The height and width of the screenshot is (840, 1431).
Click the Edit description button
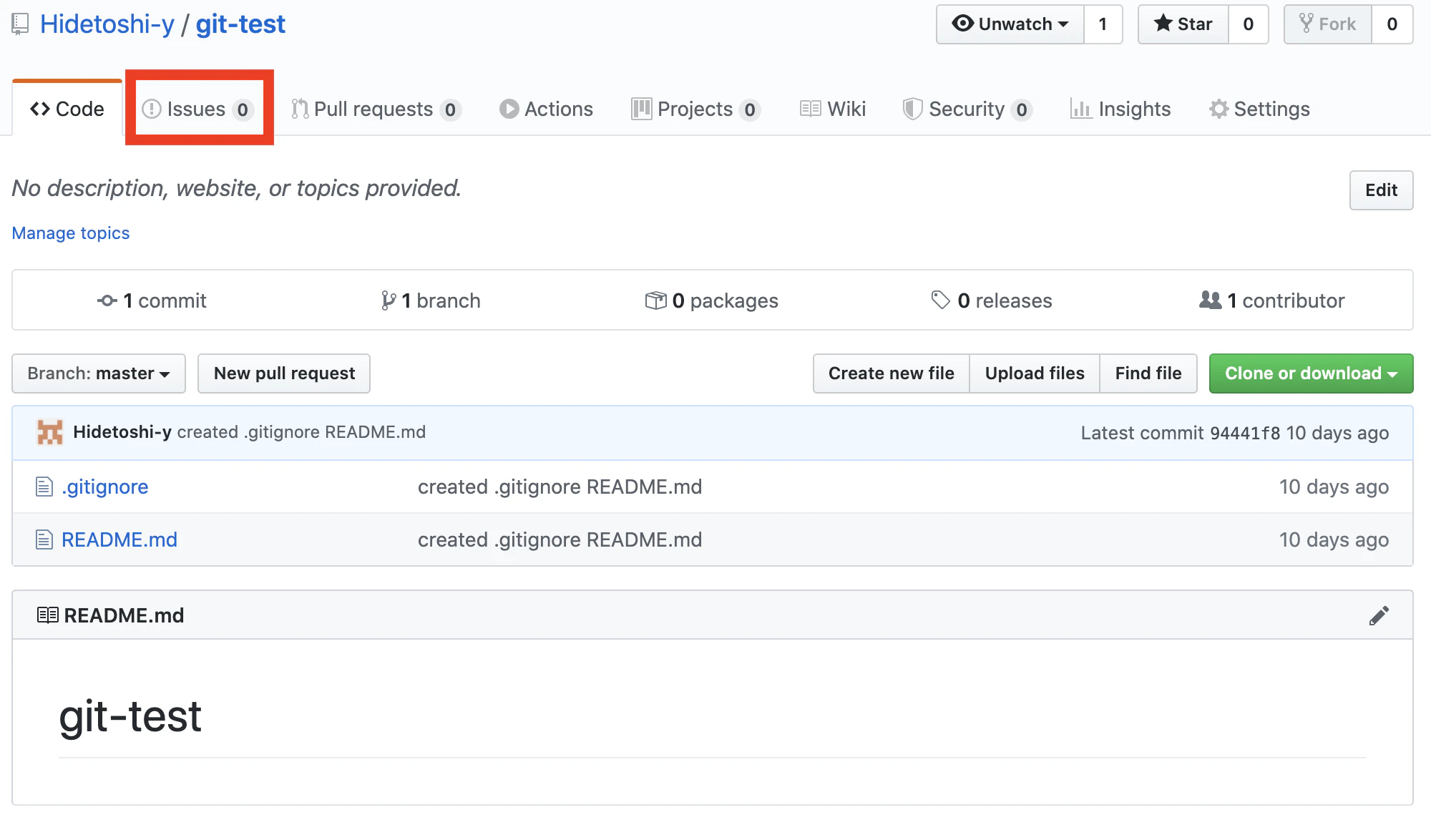[x=1381, y=190]
